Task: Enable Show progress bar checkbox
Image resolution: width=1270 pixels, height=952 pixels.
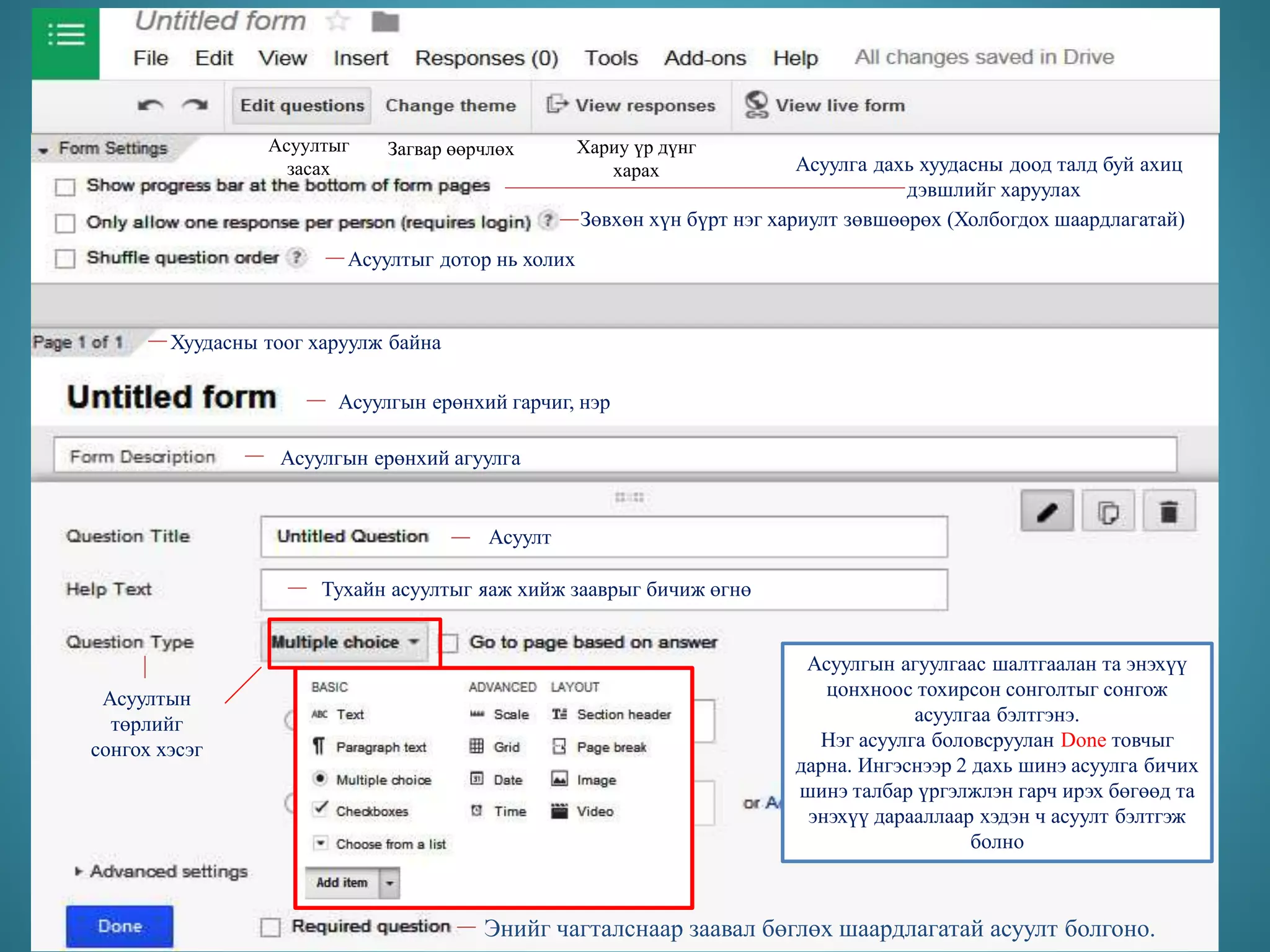Action: 65,187
